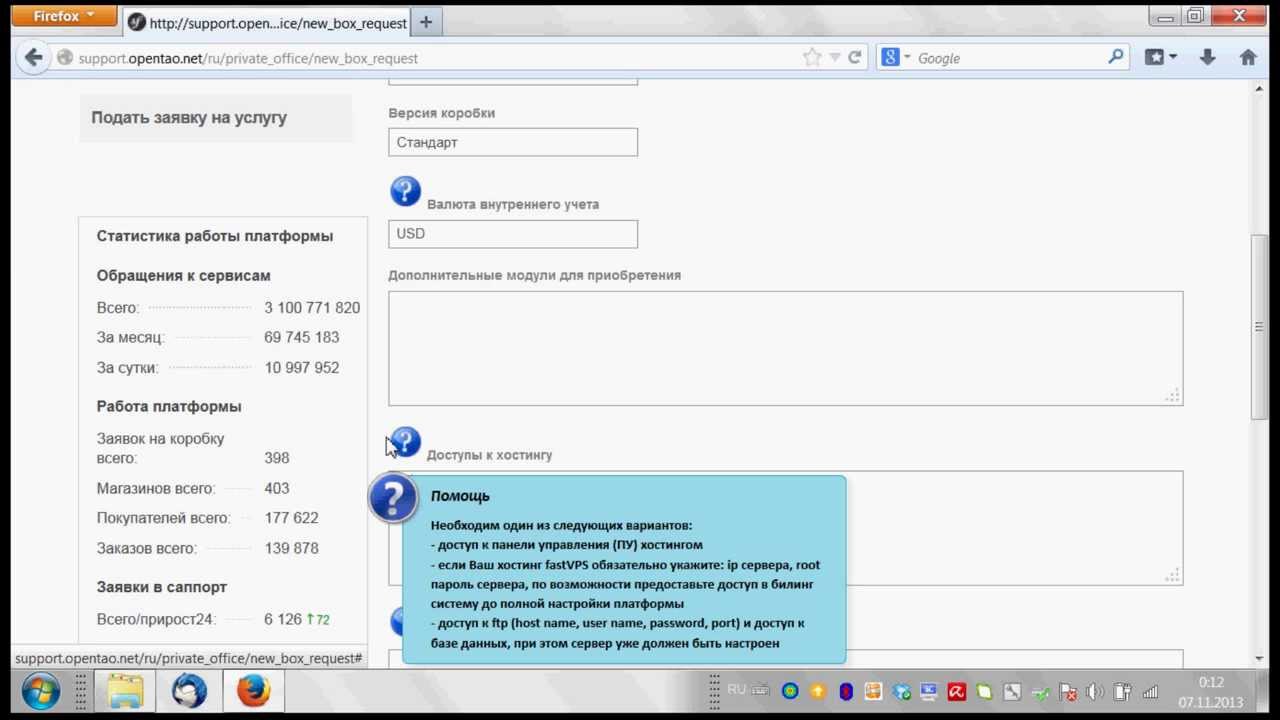Click the 'Заявки в саппорт' subheading
Image resolution: width=1280 pixels, height=720 pixels.
click(x=162, y=587)
